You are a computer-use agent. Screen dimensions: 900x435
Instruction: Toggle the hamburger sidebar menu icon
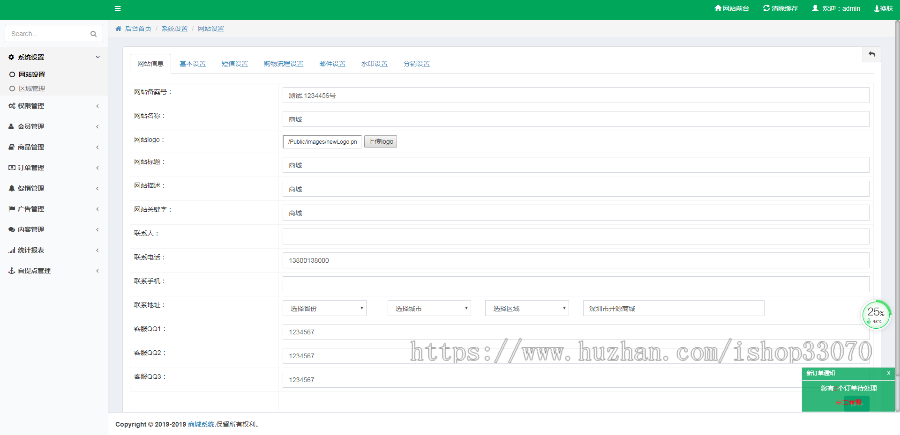coord(118,9)
